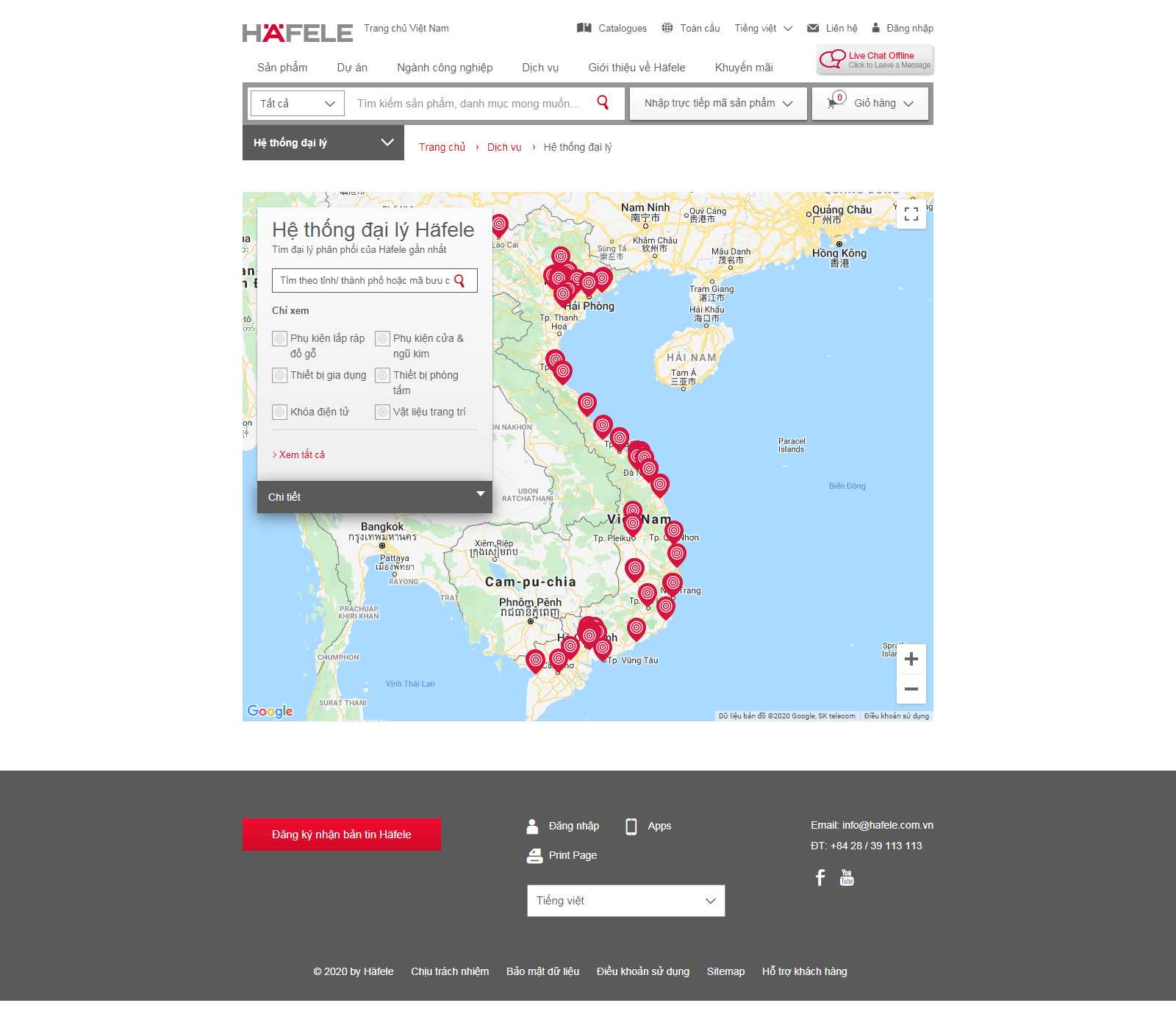Click the user icon next to Đăng nhập
The image size is (1176, 1014).
click(x=875, y=28)
